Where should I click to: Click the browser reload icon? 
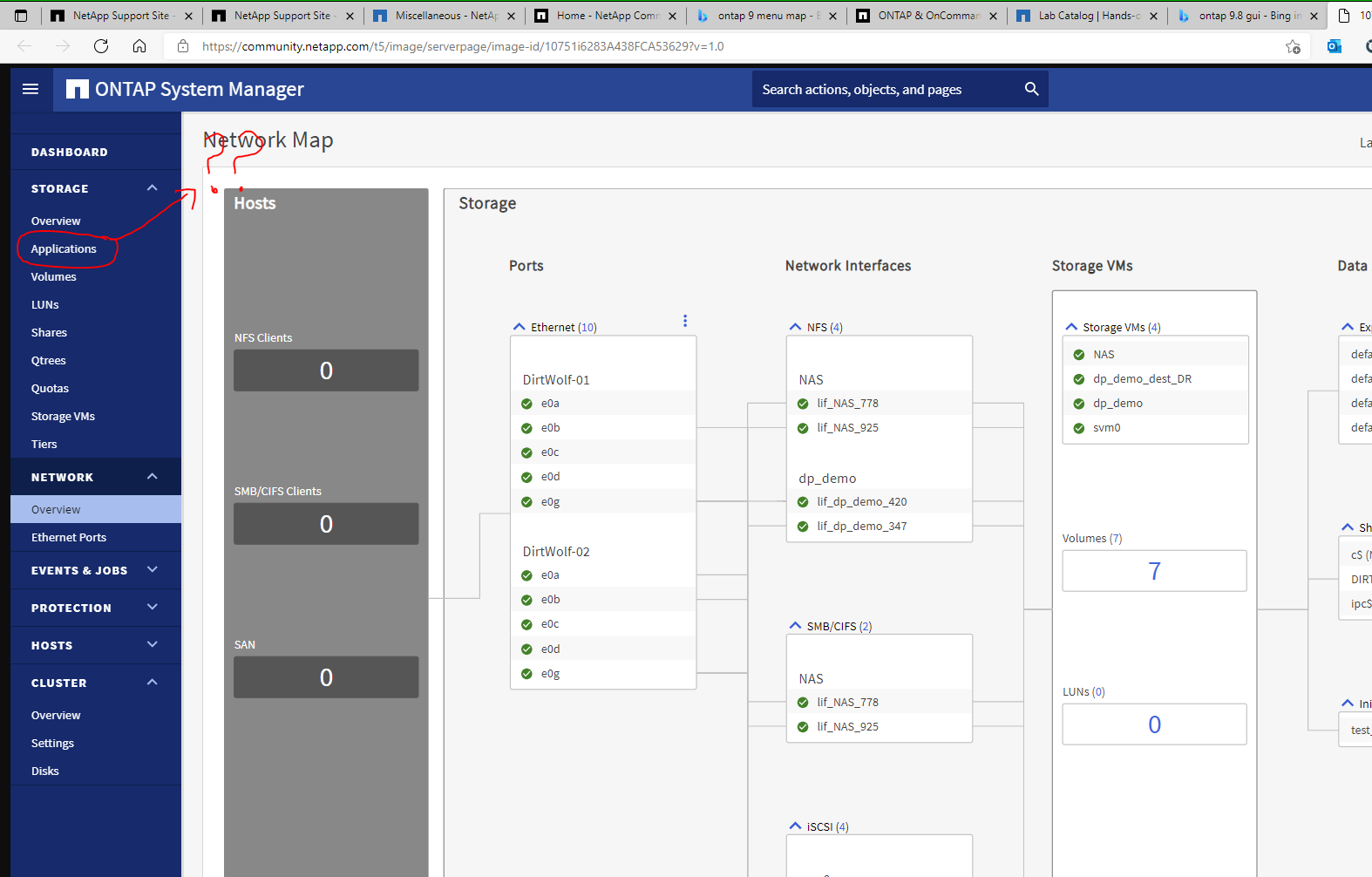tap(101, 46)
